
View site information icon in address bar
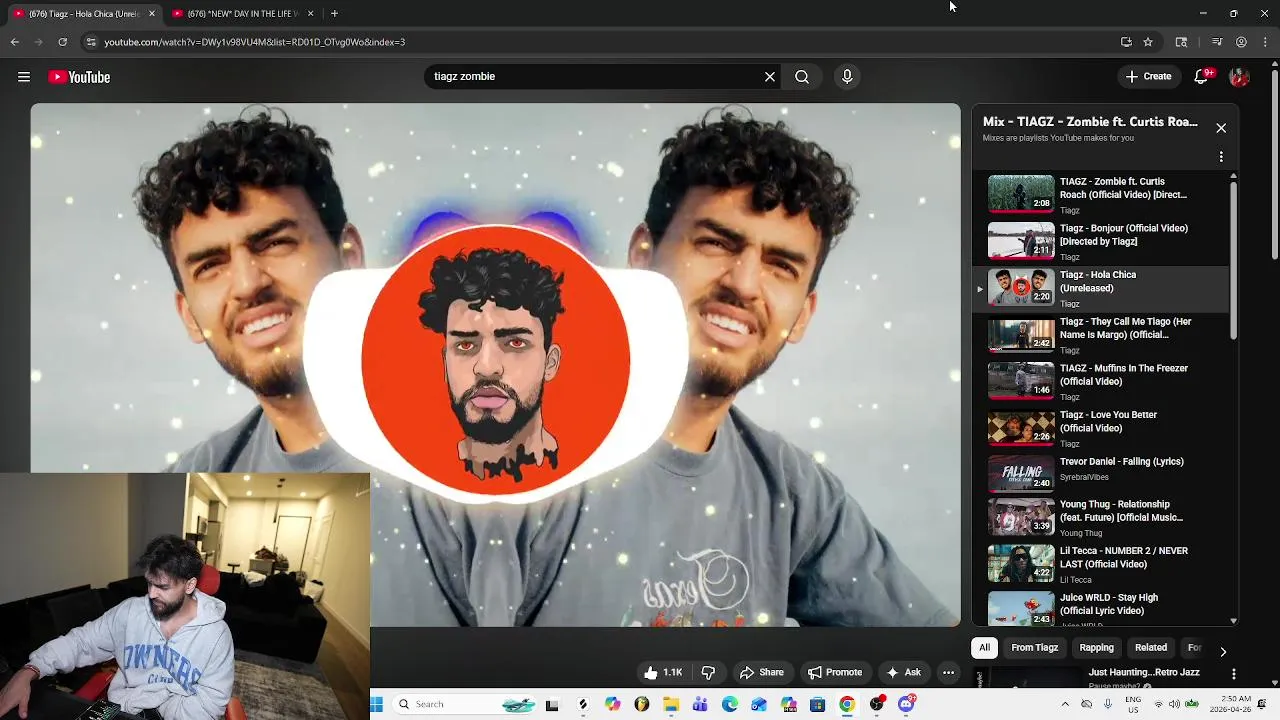(x=91, y=42)
